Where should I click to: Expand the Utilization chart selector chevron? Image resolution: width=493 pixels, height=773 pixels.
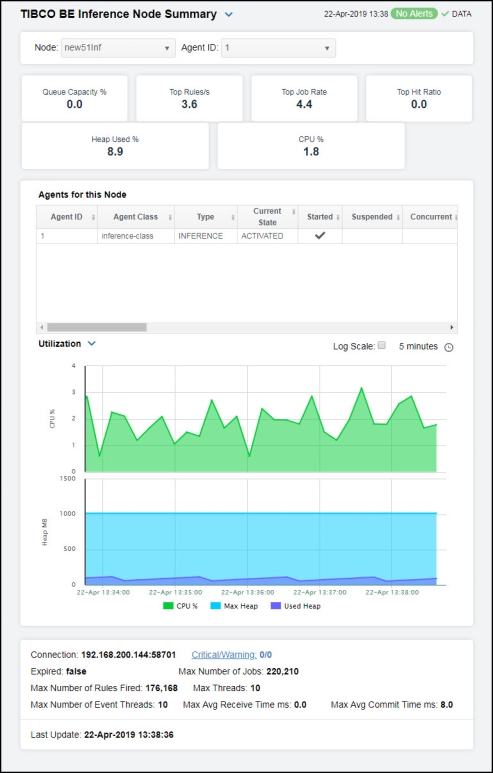pyautogui.click(x=91, y=344)
